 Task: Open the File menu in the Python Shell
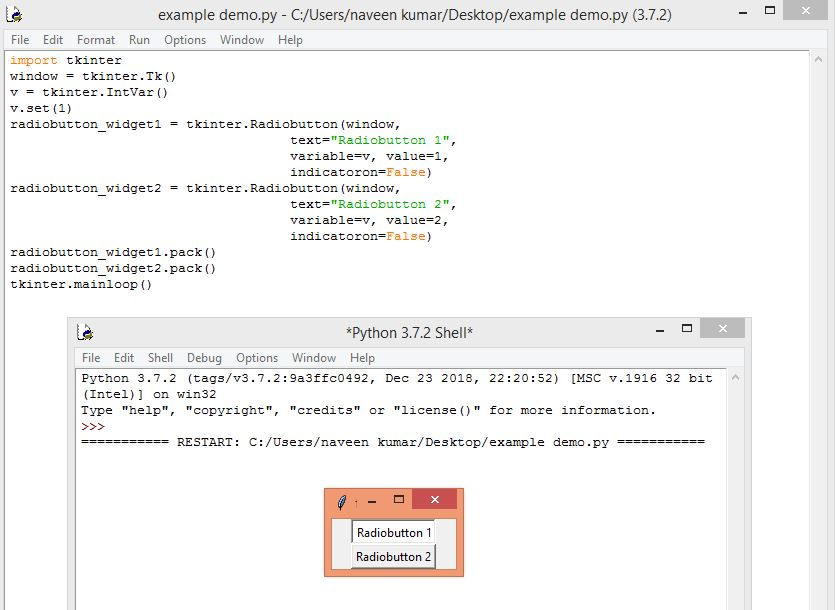point(91,358)
